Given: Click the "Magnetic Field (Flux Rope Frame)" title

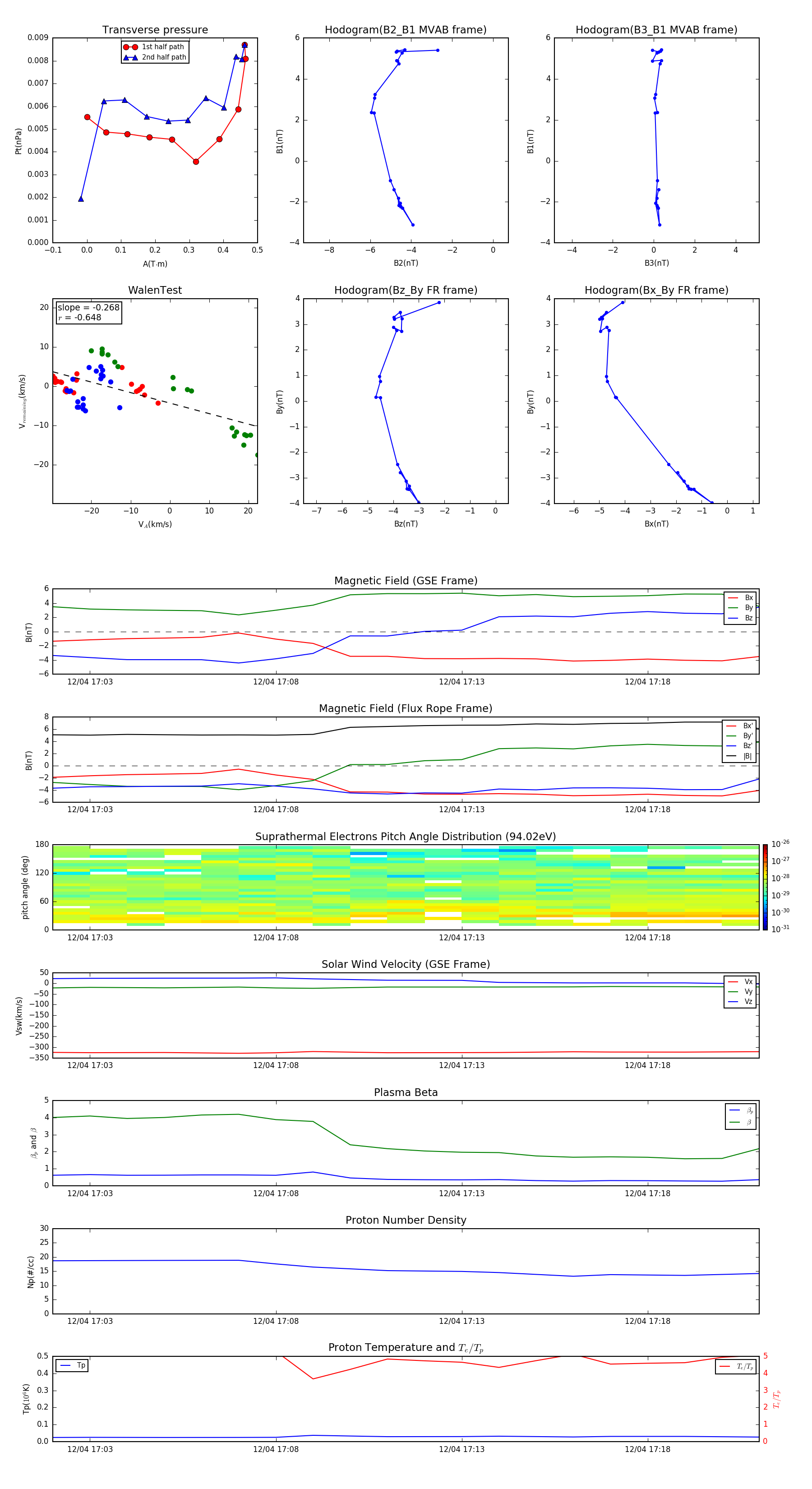Looking at the screenshot, I should tap(406, 709).
